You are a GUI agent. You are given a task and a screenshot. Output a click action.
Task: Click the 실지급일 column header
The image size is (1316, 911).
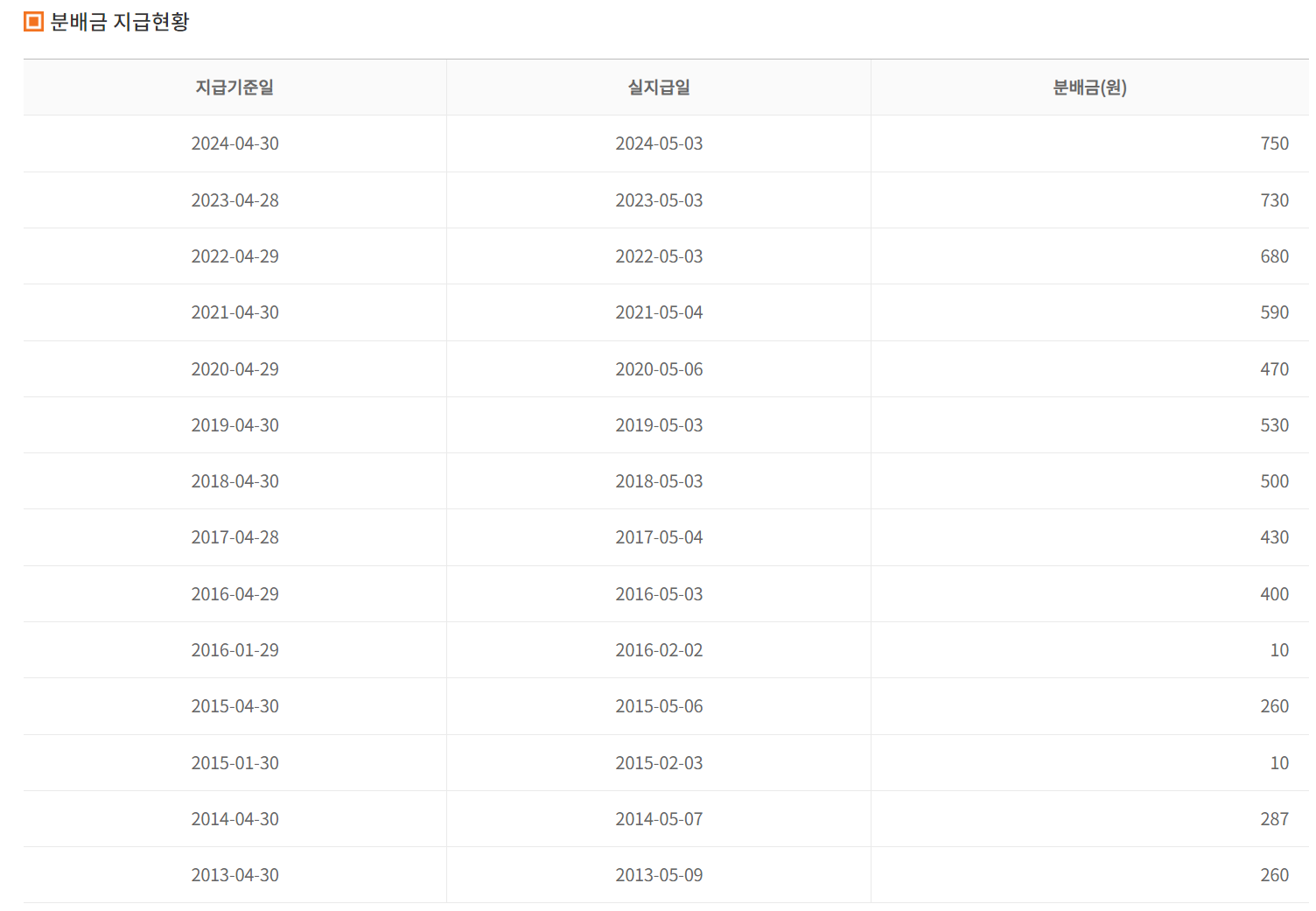pyautogui.click(x=659, y=88)
